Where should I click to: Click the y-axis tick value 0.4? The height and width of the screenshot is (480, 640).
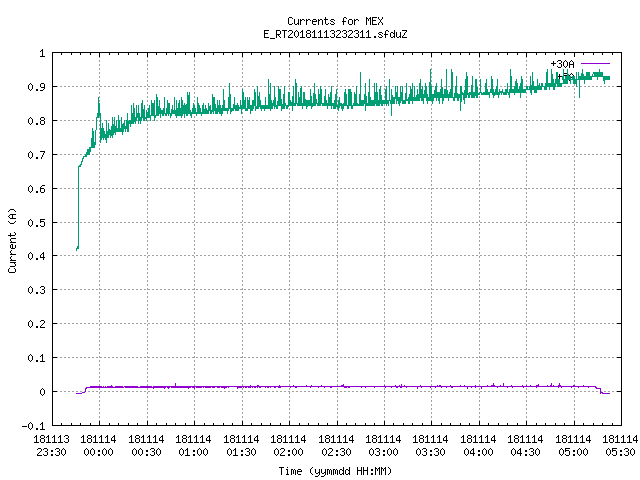point(36,256)
